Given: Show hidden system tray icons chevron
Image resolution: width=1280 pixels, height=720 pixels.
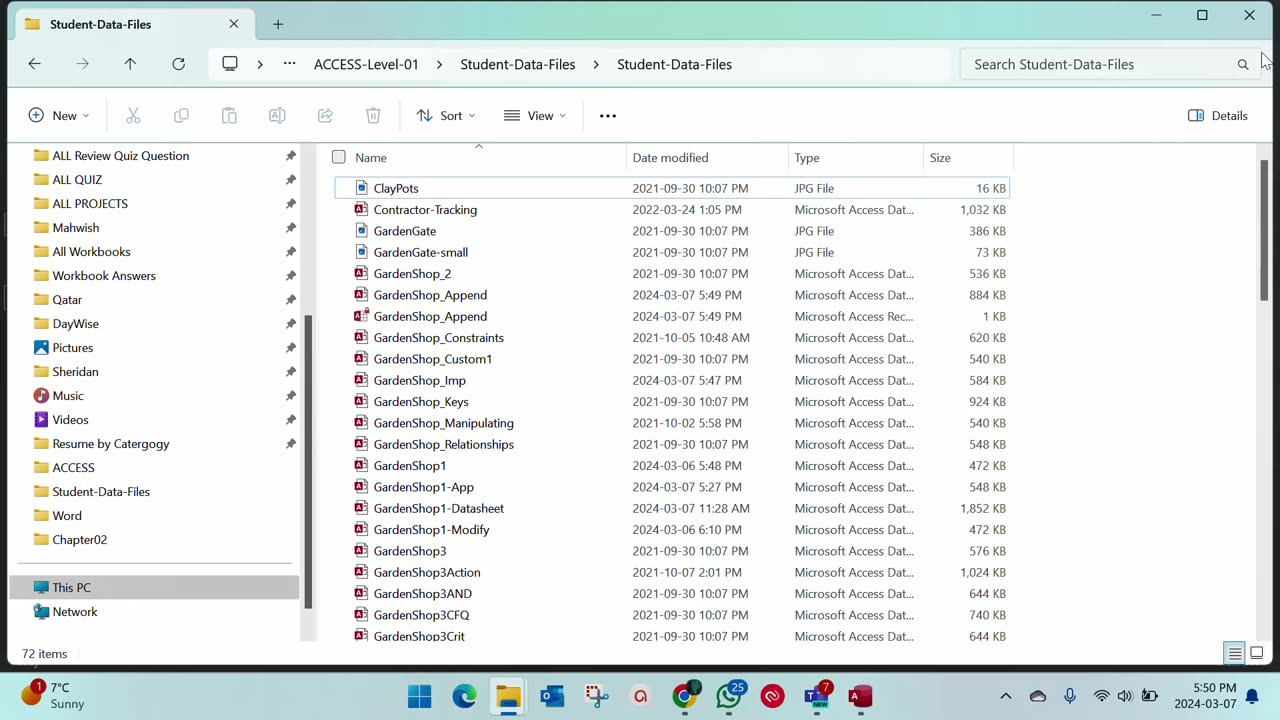Looking at the screenshot, I should 1006,696.
